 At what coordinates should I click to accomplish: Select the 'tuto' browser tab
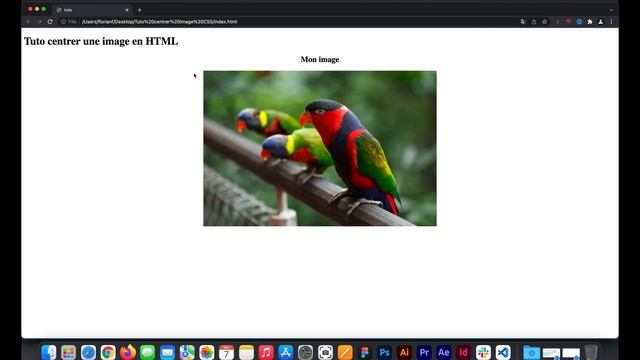(92, 10)
